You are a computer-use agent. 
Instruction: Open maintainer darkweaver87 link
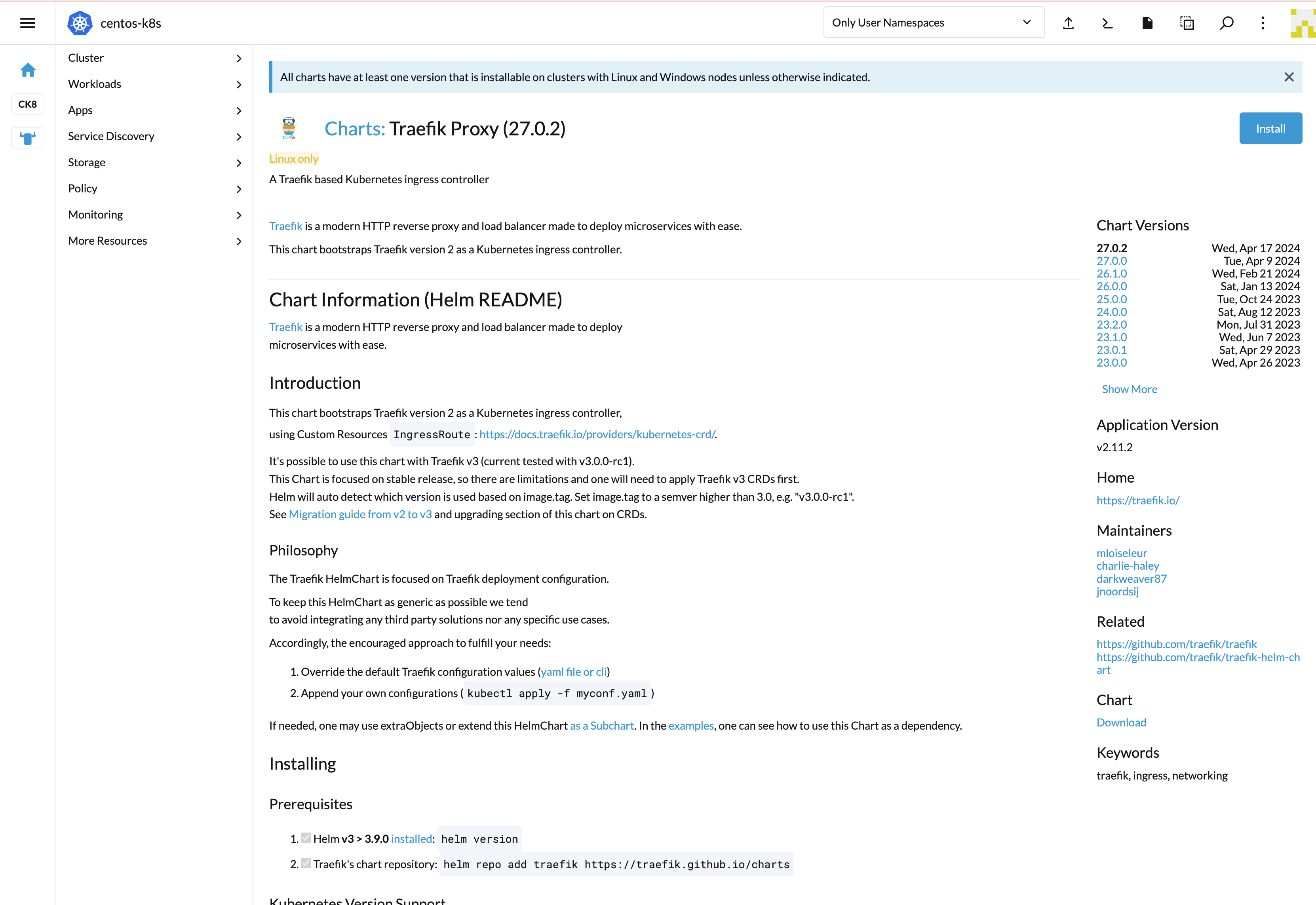(x=1131, y=578)
